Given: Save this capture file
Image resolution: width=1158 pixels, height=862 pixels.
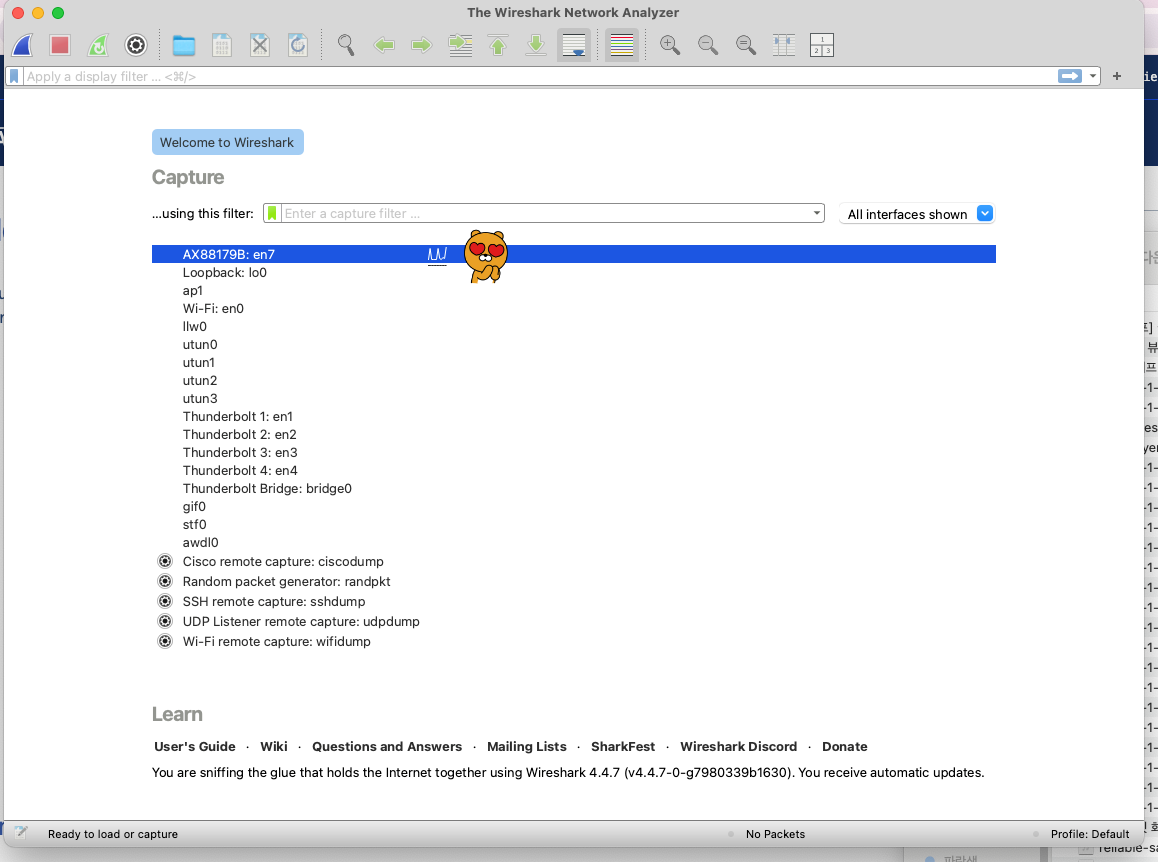Looking at the screenshot, I should pos(222,45).
